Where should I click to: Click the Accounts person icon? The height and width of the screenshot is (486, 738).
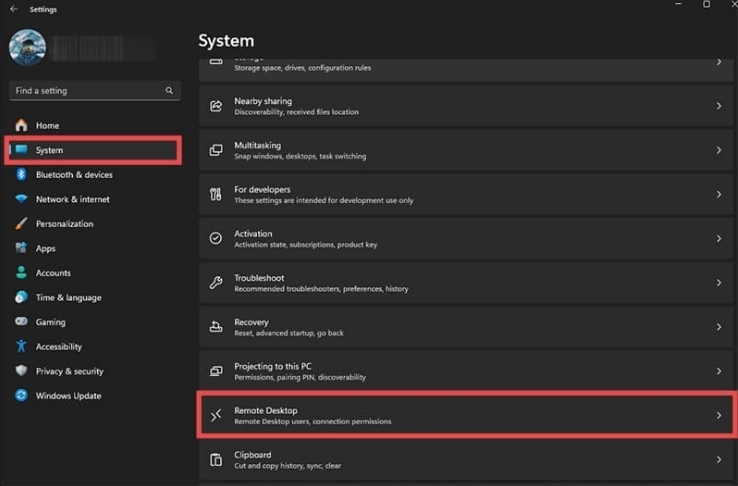(x=21, y=272)
